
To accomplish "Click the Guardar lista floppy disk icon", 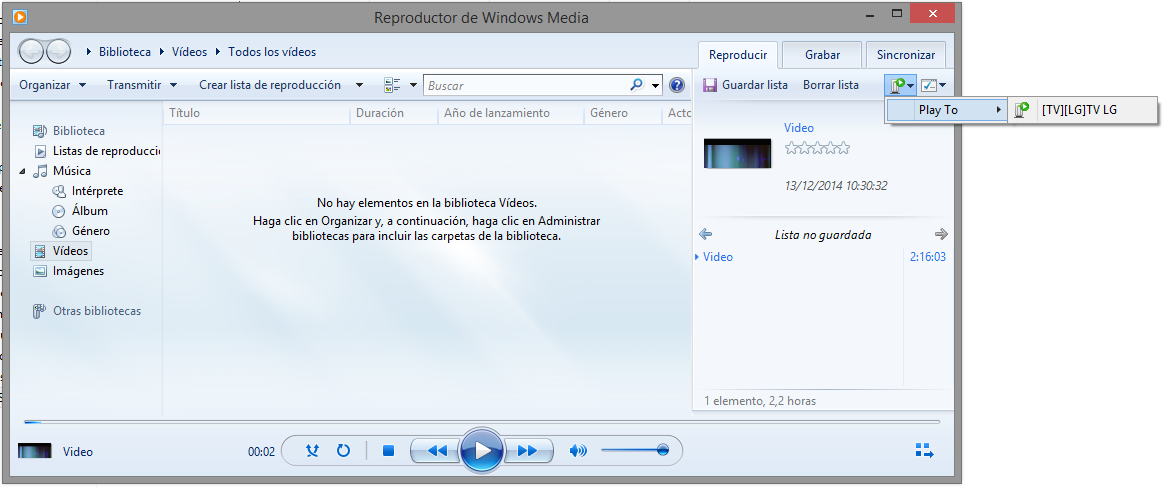I will click(710, 85).
